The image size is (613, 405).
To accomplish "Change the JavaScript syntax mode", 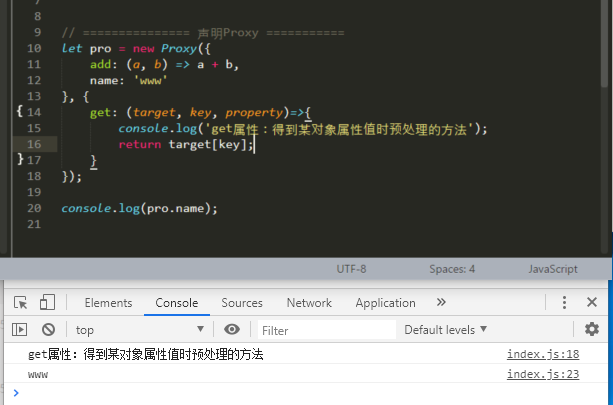I will [x=553, y=269].
